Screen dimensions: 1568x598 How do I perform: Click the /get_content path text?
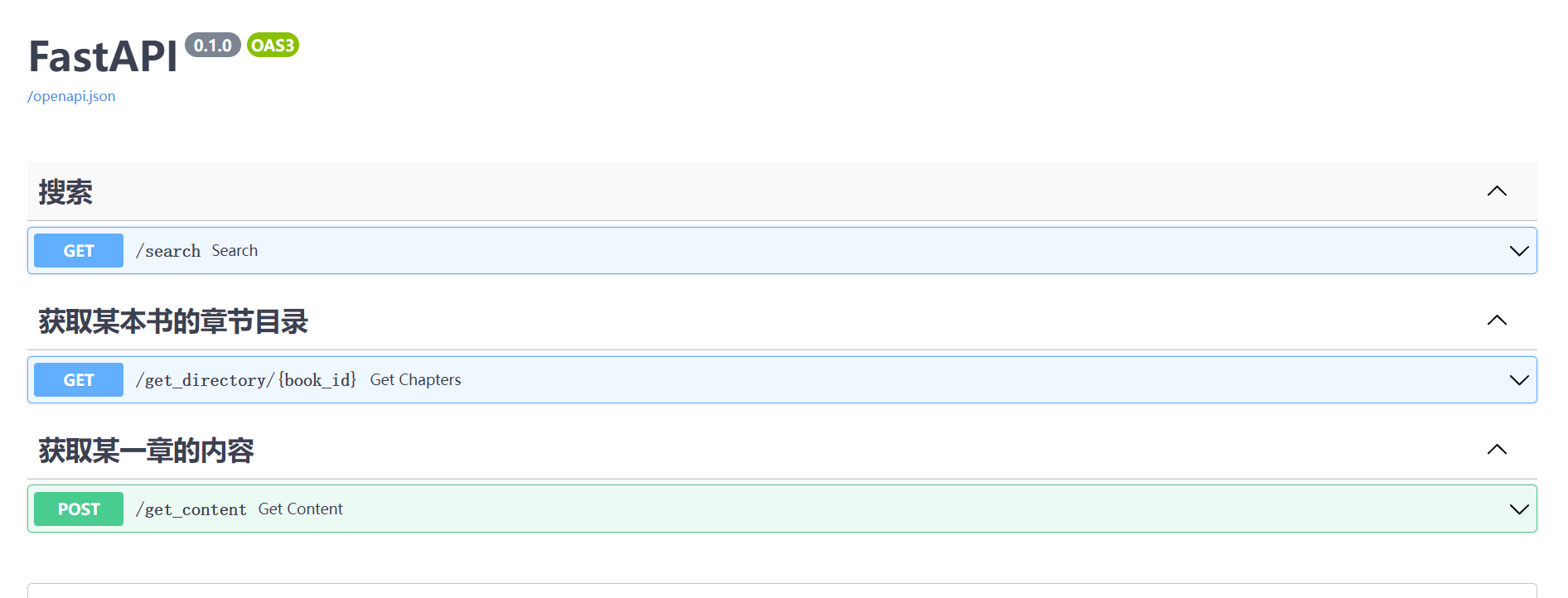[191, 509]
